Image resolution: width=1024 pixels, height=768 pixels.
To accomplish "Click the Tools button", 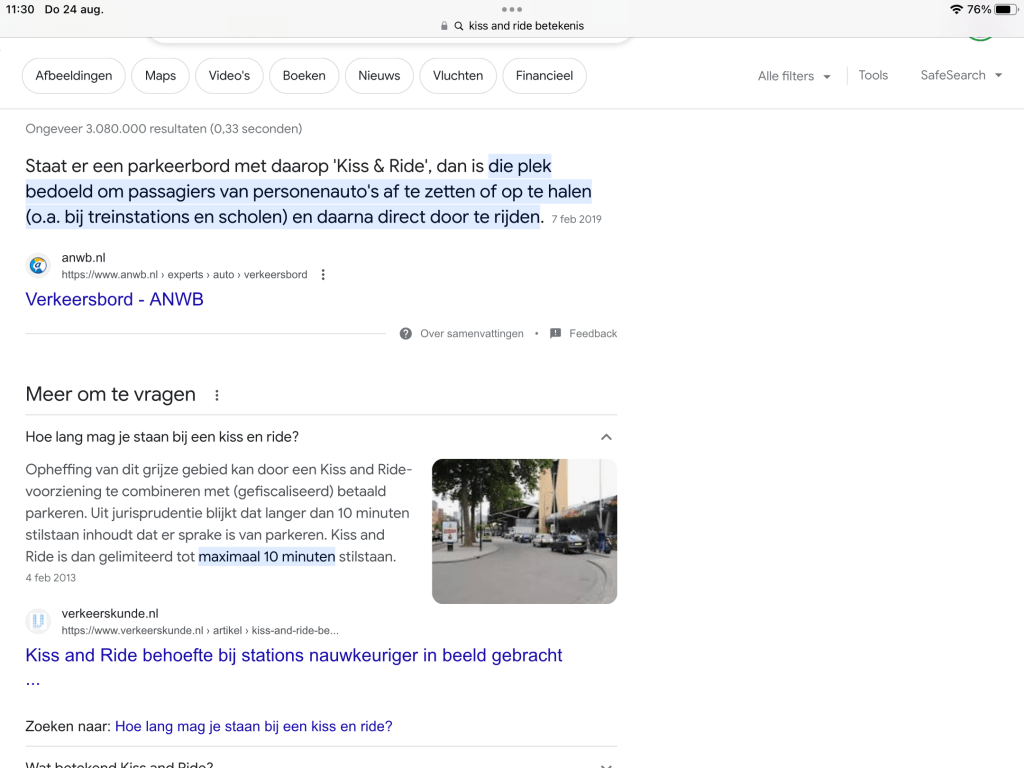I will (x=873, y=75).
